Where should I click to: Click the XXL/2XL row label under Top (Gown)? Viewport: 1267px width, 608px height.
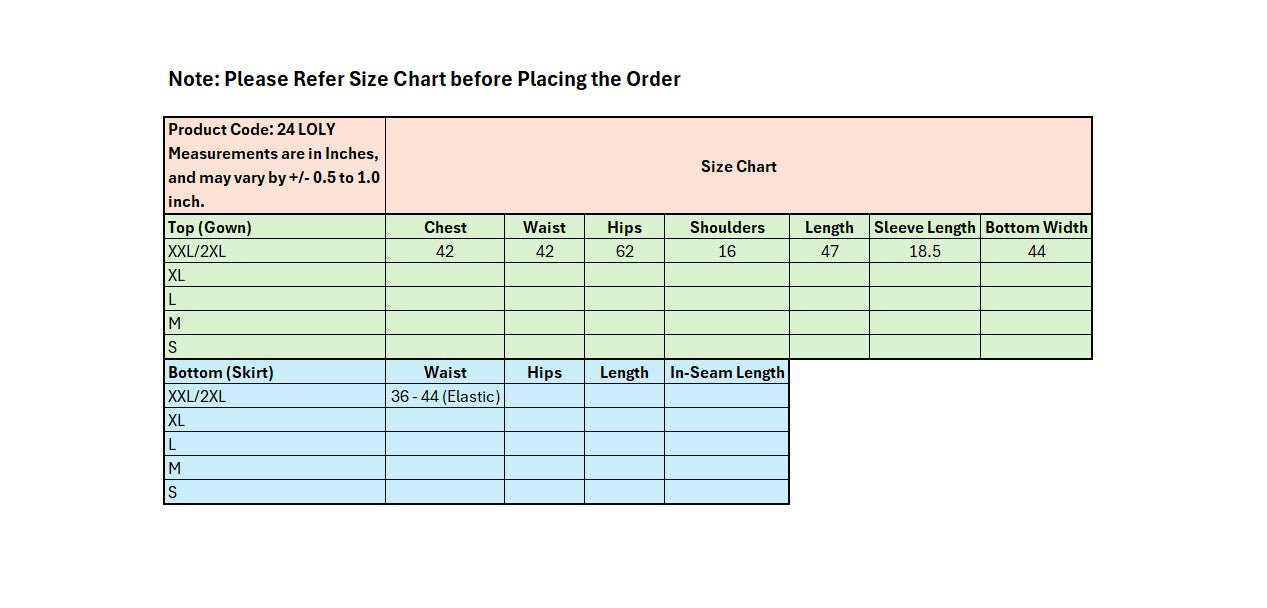click(274, 251)
